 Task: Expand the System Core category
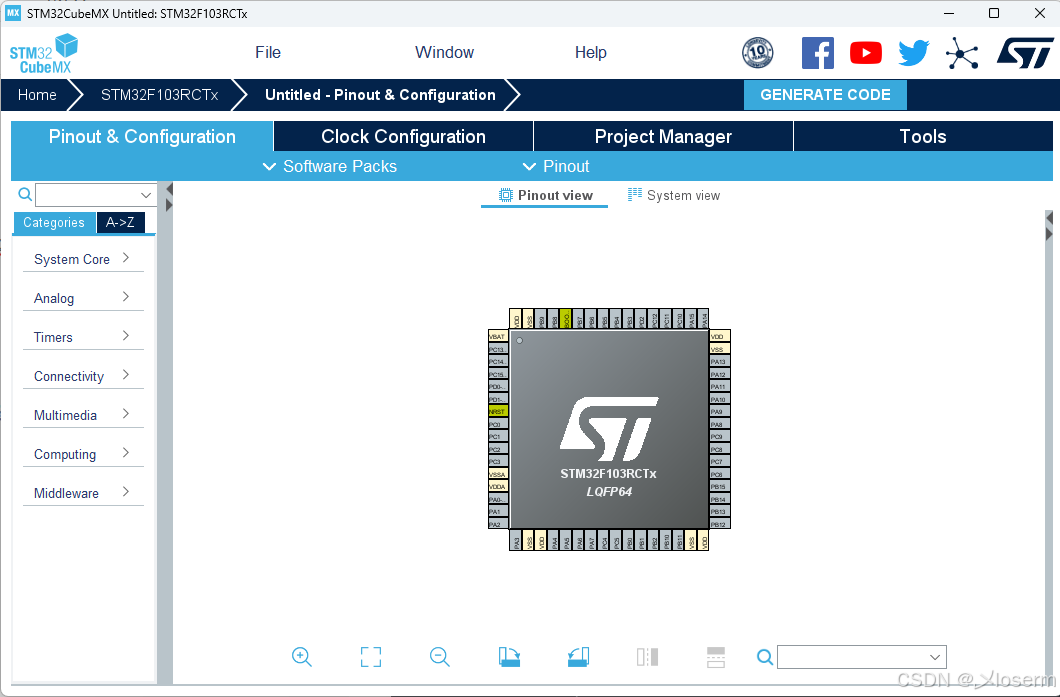click(x=83, y=259)
